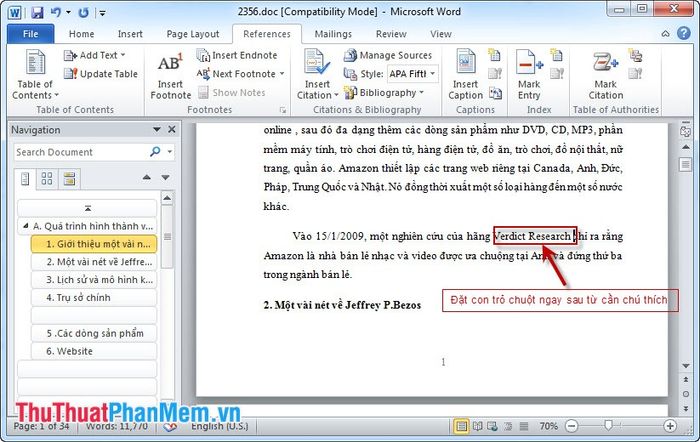Select heading 6. Website
This screenshot has height=442, width=700.
click(94, 351)
